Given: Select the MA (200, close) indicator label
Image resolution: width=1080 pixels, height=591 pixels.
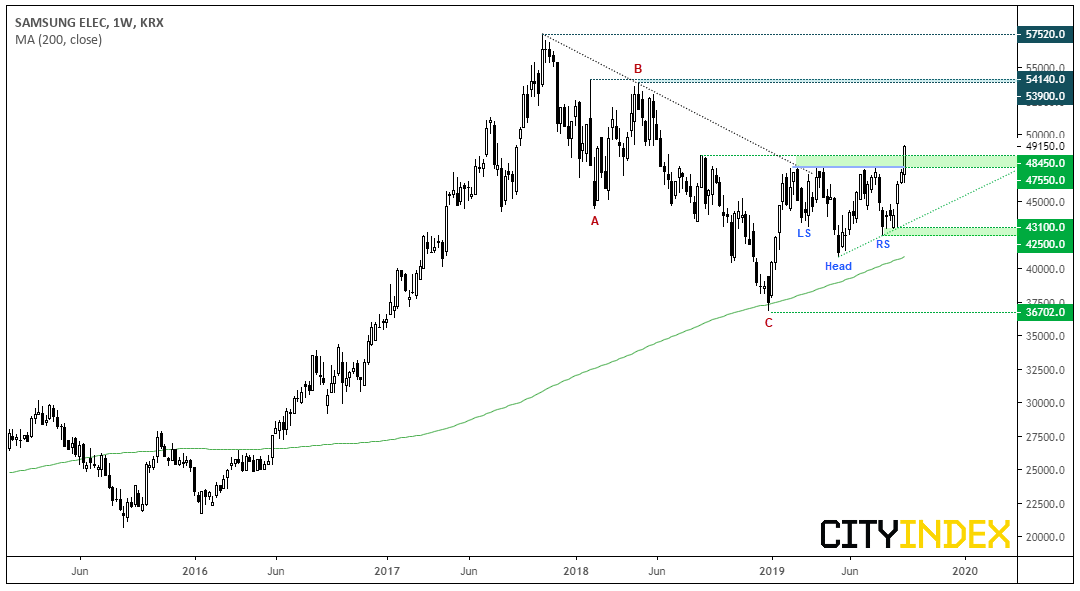Looking at the screenshot, I should [x=59, y=40].
